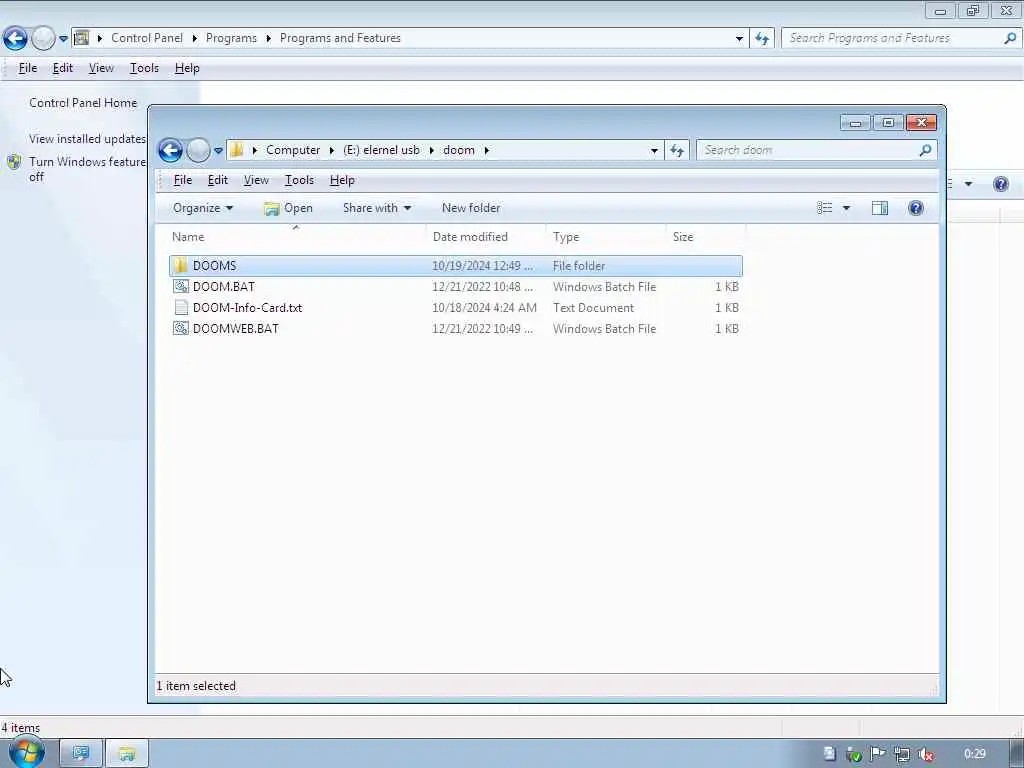Screen dimensions: 1024x768
Task: Toggle the preview pane
Action: 880,208
